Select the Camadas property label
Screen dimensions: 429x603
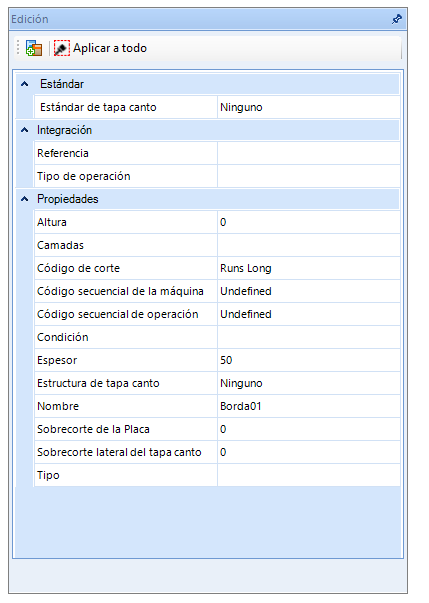click(60, 245)
